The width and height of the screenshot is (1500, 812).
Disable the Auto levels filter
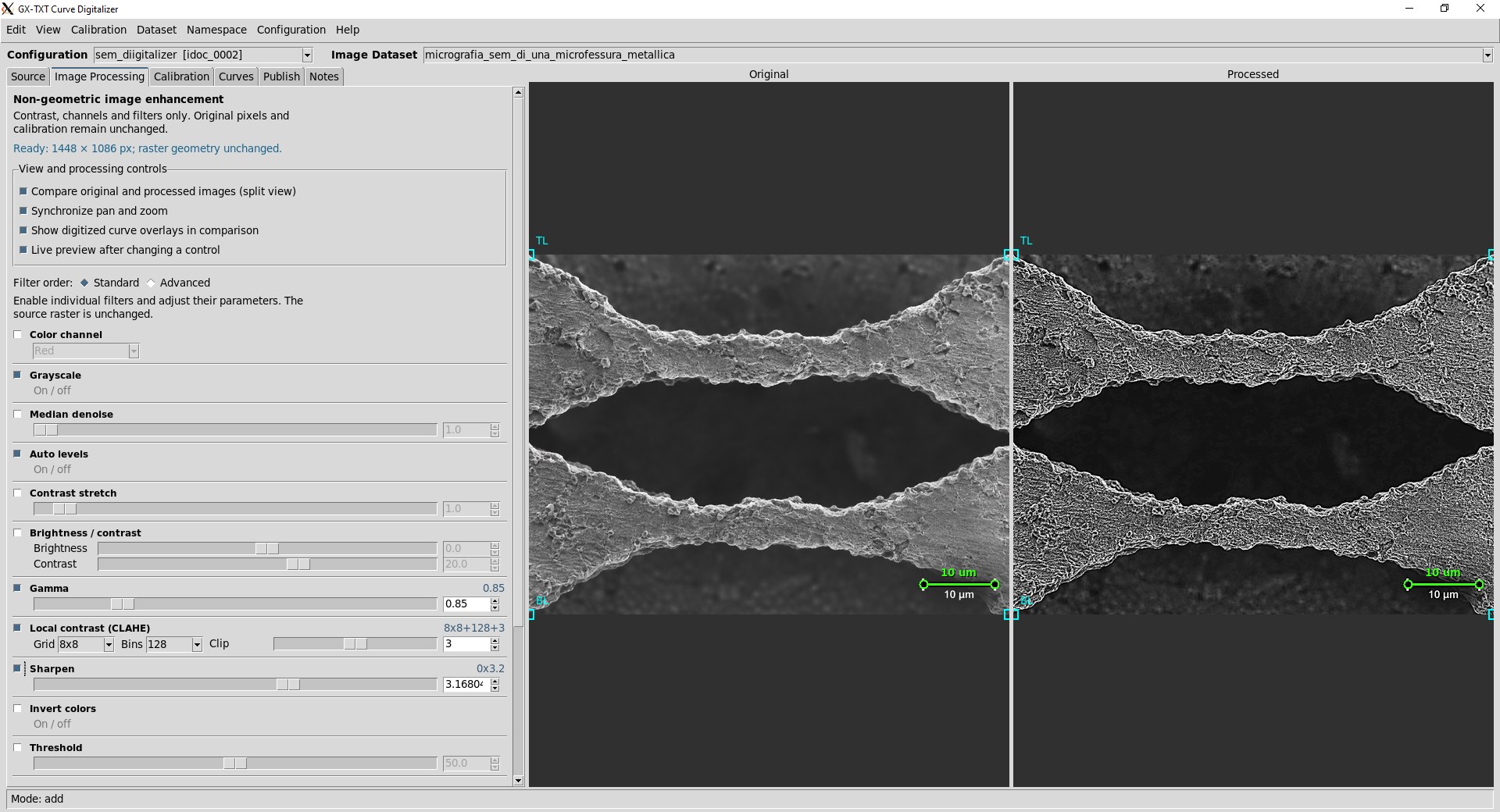click(18, 454)
